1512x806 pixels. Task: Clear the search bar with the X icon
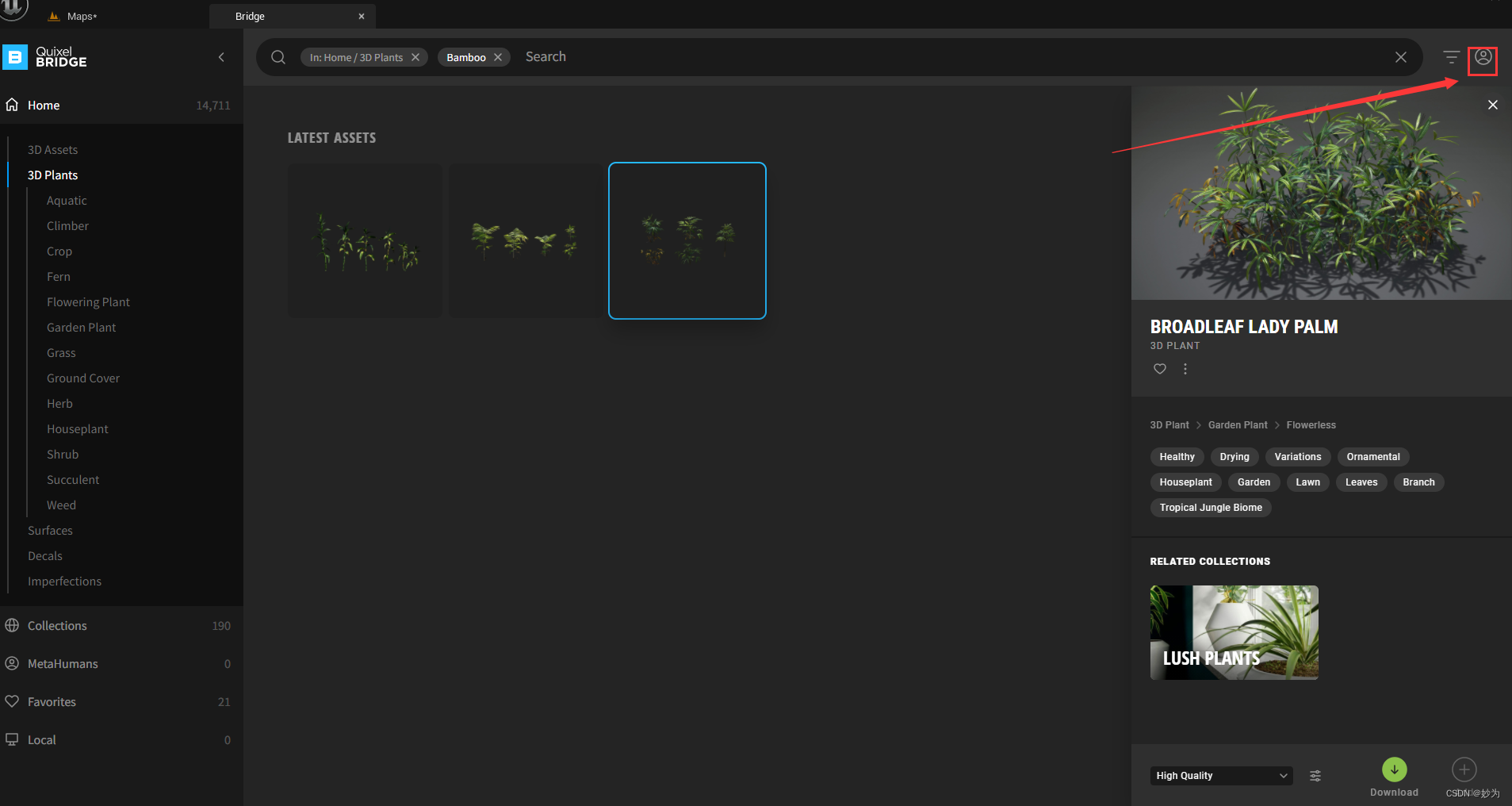click(1401, 57)
